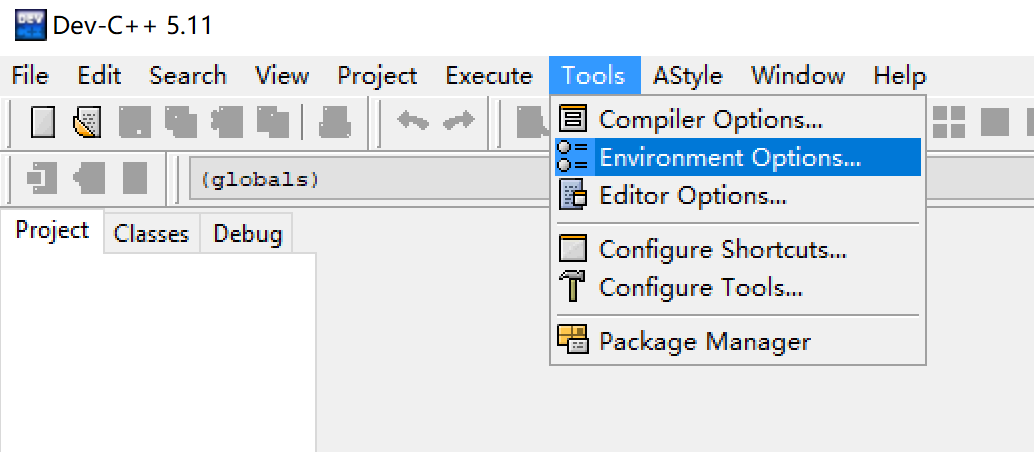Screen dimensions: 1034x452
Task: Click the Goto Bookmark icon
Action: click(x=135, y=178)
